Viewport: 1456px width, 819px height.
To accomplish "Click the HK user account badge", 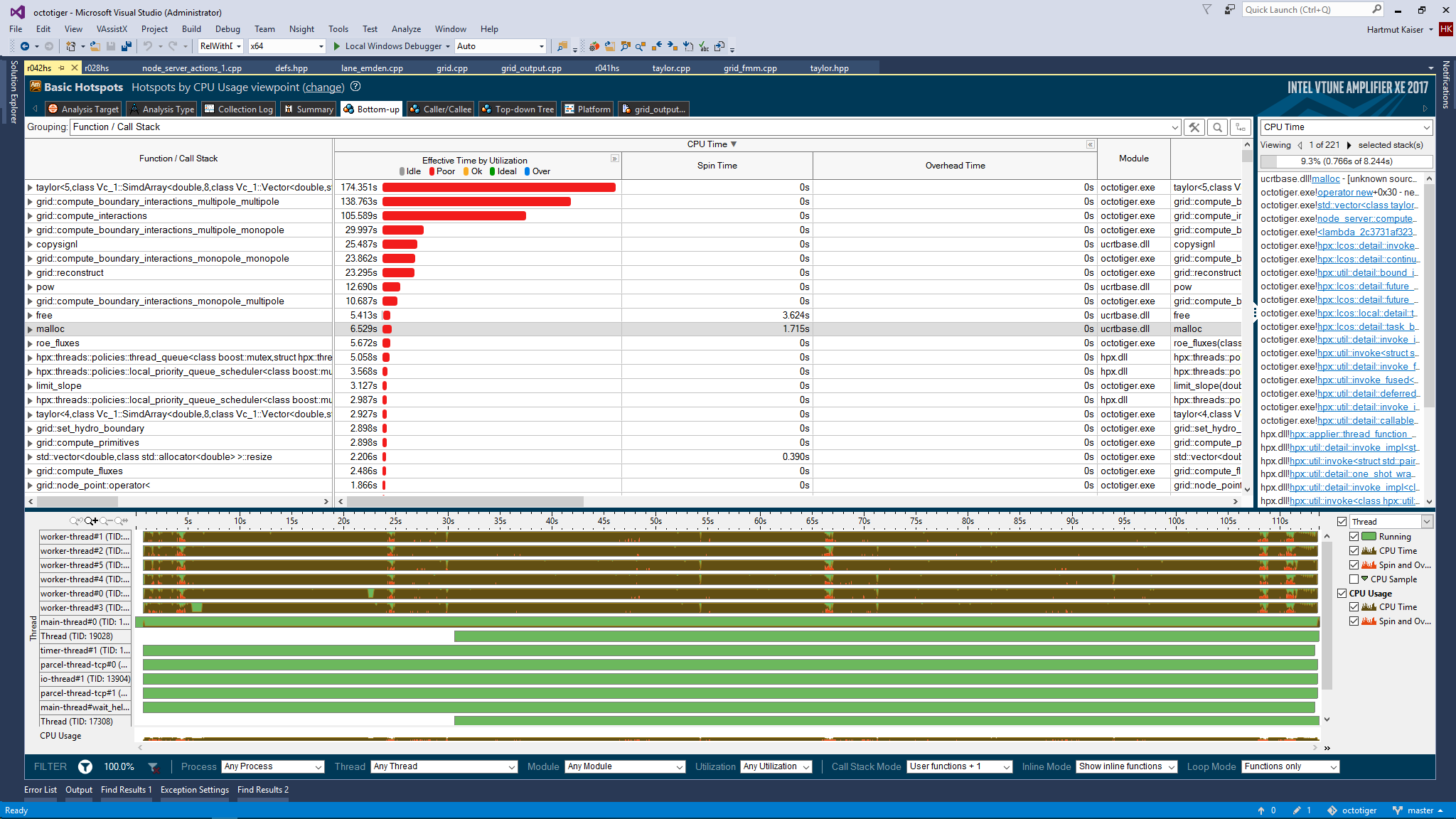I will point(1445,29).
